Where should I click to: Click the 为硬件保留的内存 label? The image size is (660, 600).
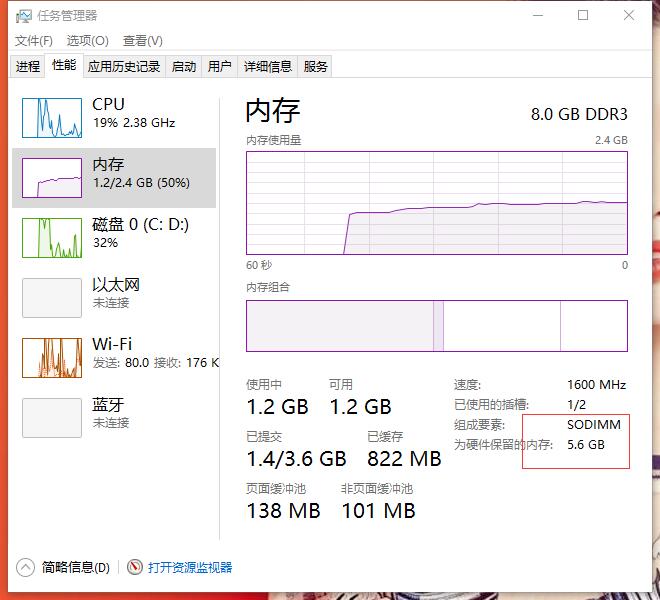pos(503,445)
